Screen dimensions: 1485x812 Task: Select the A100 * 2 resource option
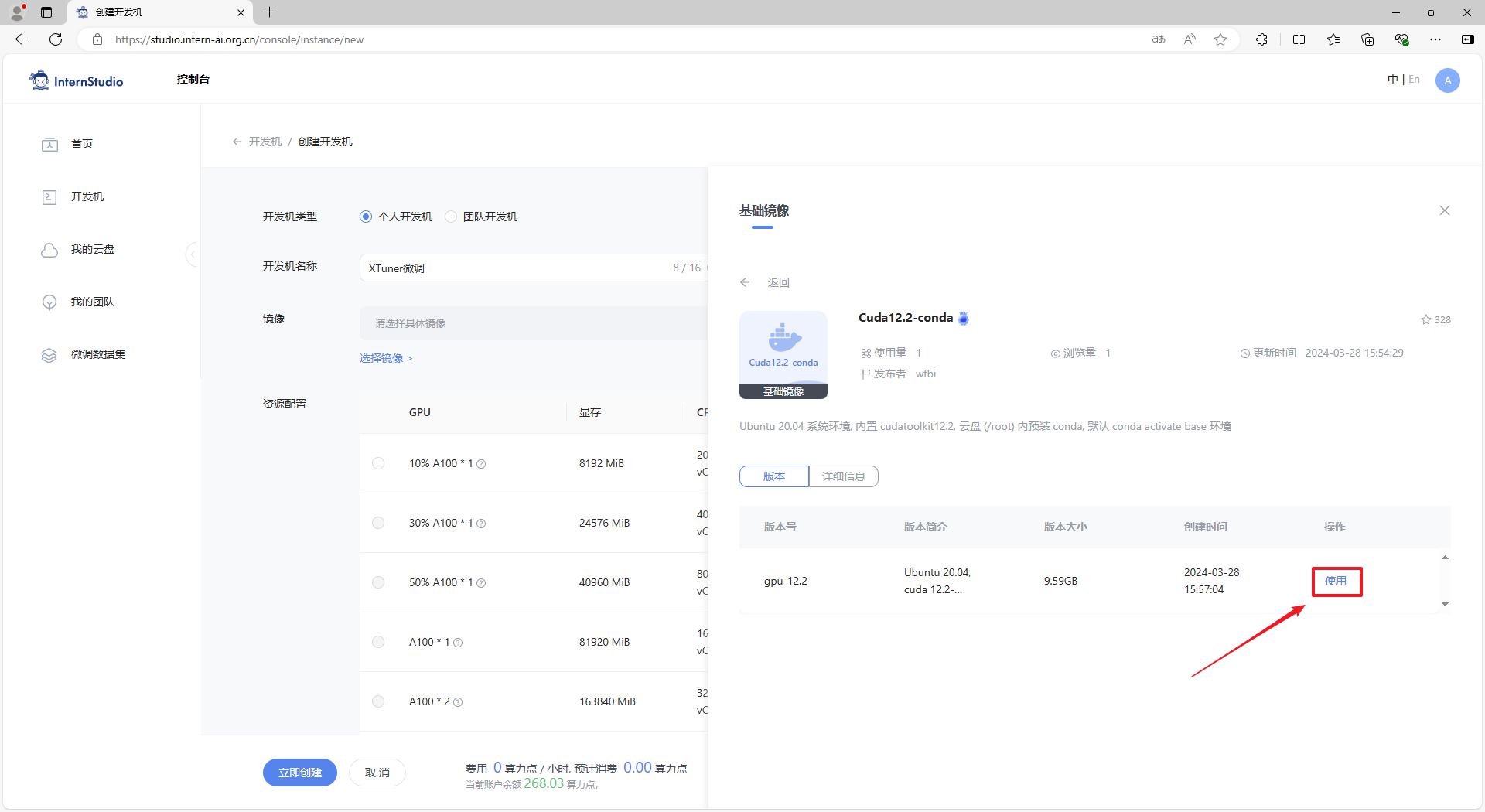click(x=378, y=701)
